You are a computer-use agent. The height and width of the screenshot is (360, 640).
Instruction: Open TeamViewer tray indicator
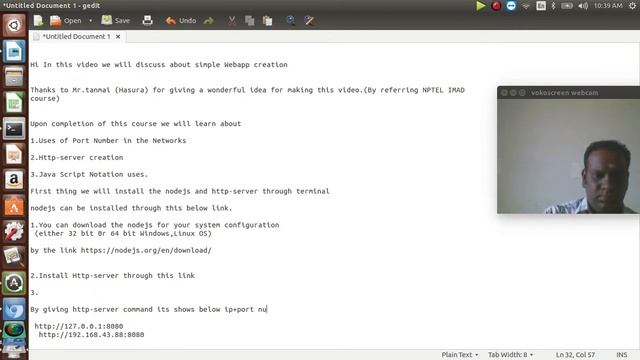(511, 6)
